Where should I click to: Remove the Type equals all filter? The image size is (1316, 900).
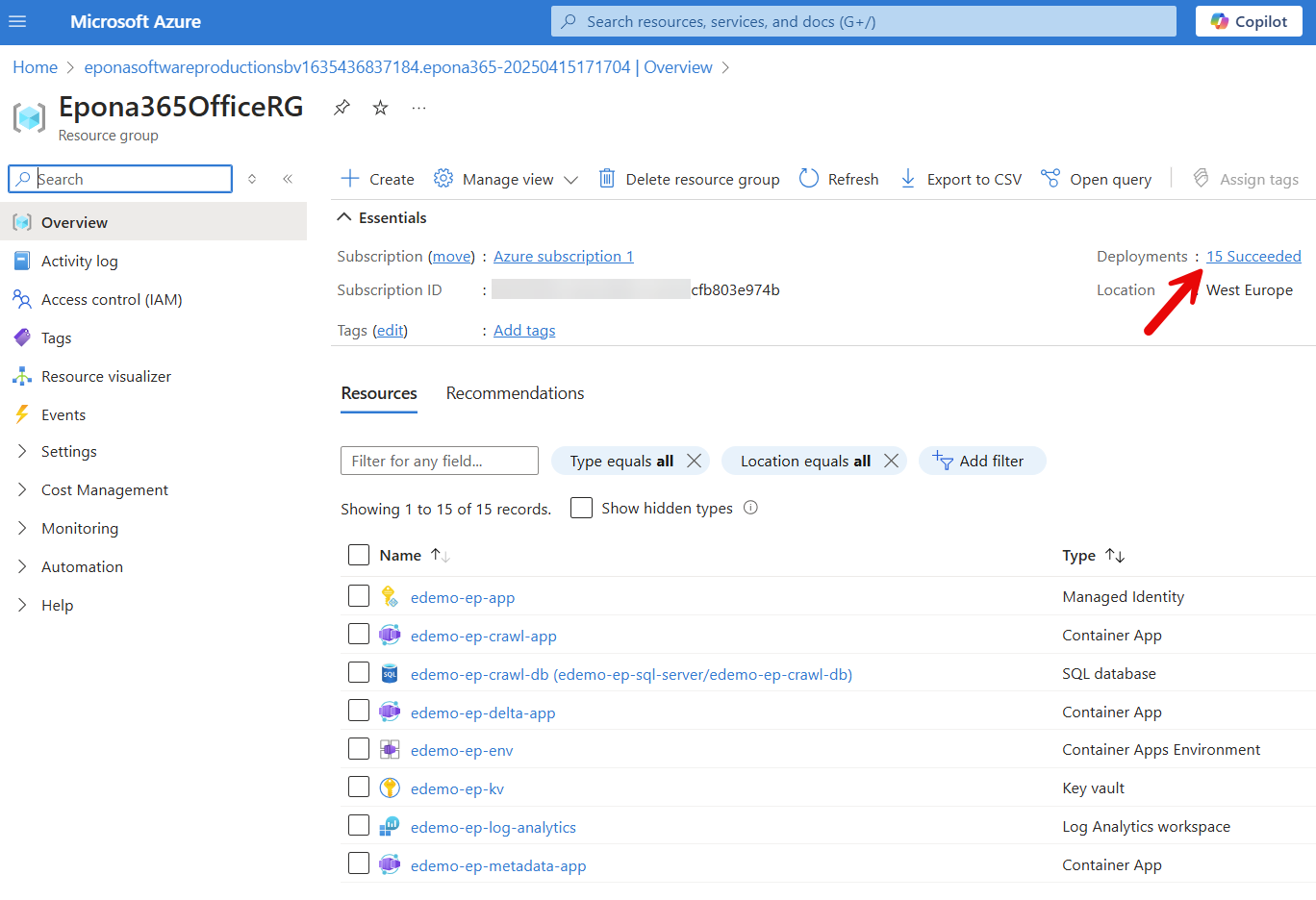tap(694, 461)
